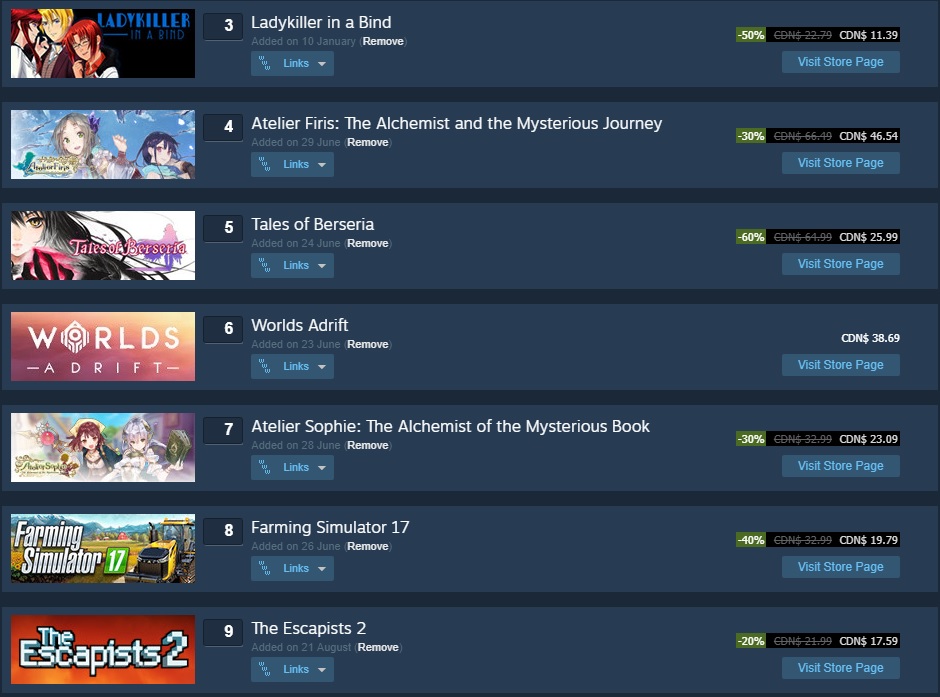This screenshot has height=697, width=940.
Task: Visit Store Page for Farming Simulator 17
Action: click(840, 567)
